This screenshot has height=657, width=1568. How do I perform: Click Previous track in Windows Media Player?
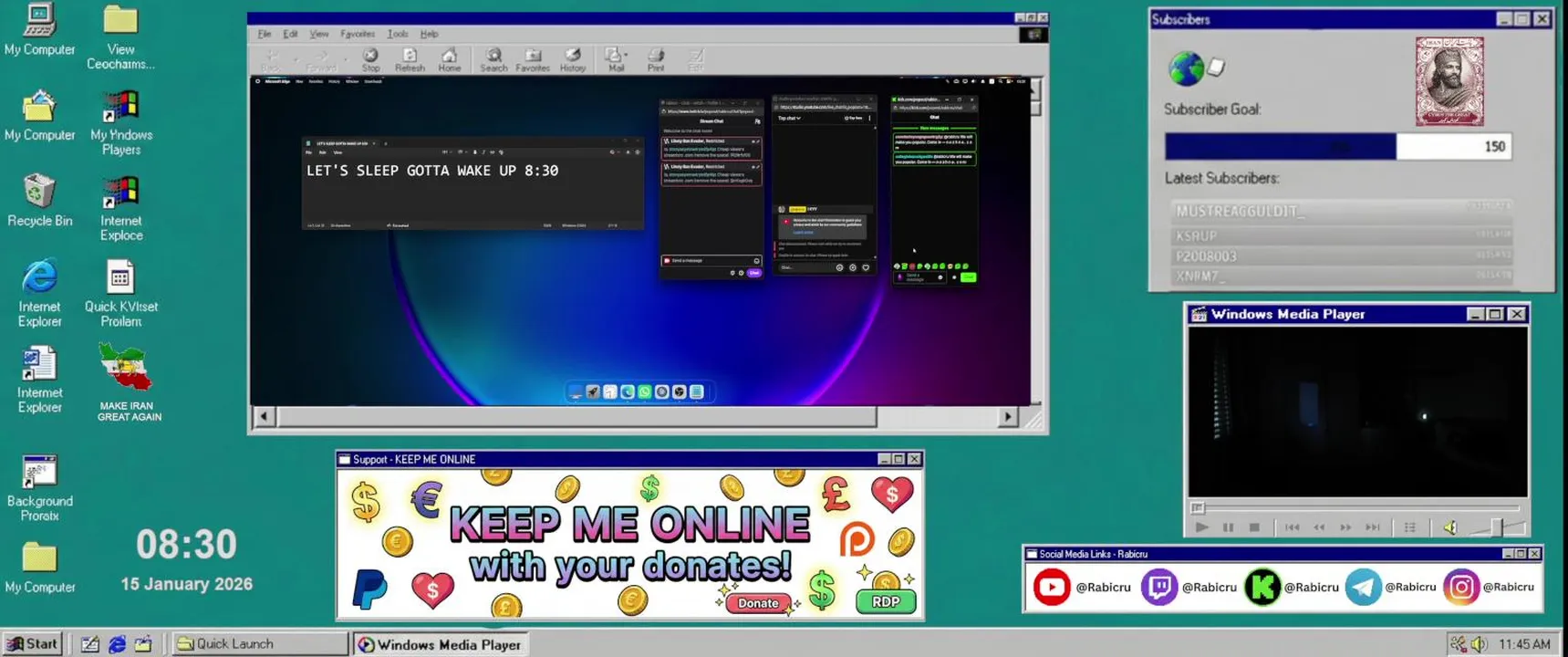pyautogui.click(x=1292, y=527)
